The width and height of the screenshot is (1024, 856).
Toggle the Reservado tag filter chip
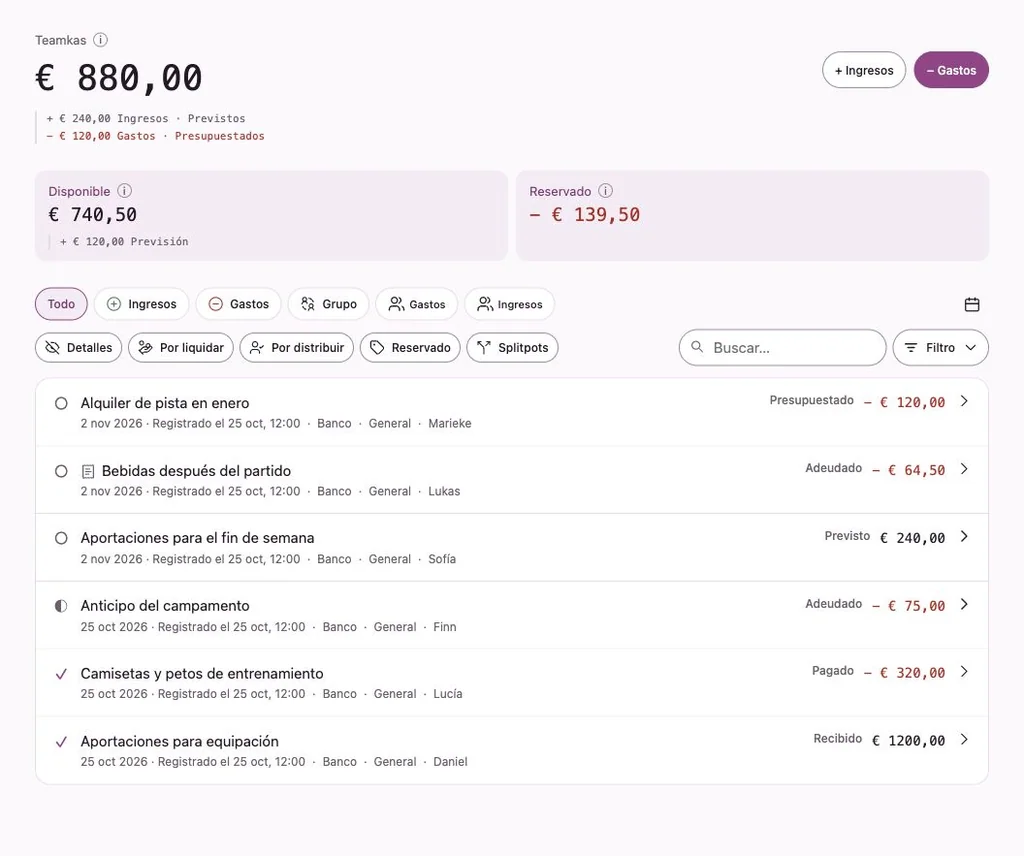(410, 347)
